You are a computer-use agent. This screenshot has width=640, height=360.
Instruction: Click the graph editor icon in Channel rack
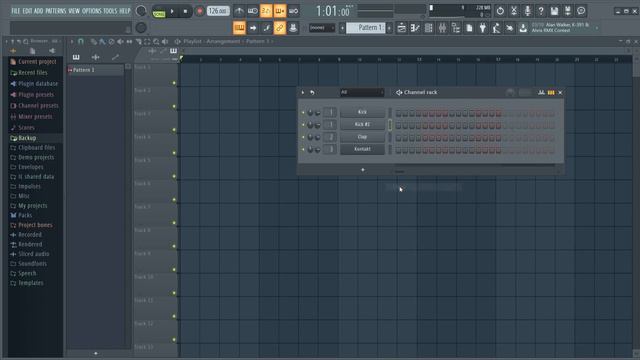(541, 93)
